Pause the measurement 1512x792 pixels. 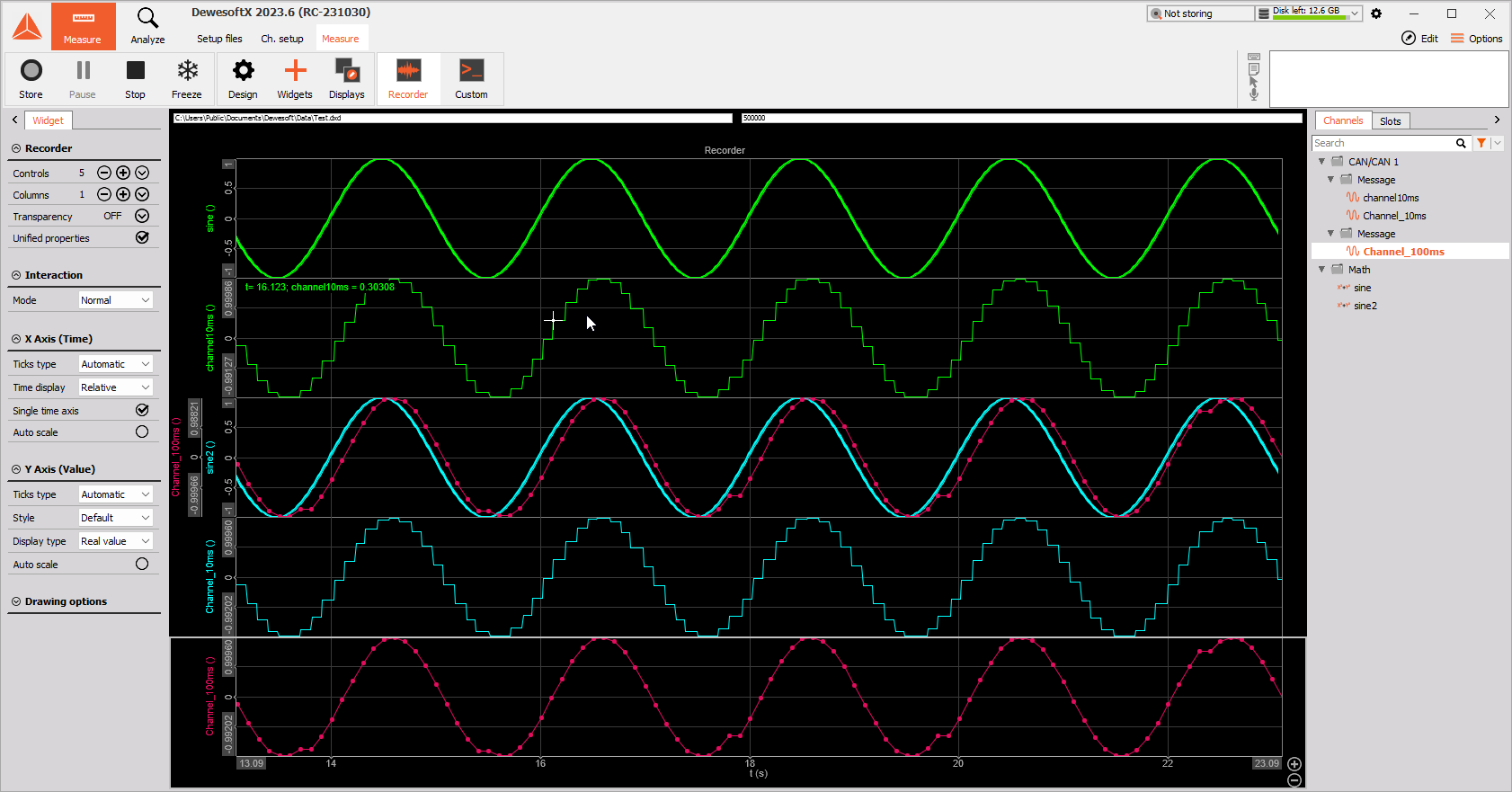83,79
